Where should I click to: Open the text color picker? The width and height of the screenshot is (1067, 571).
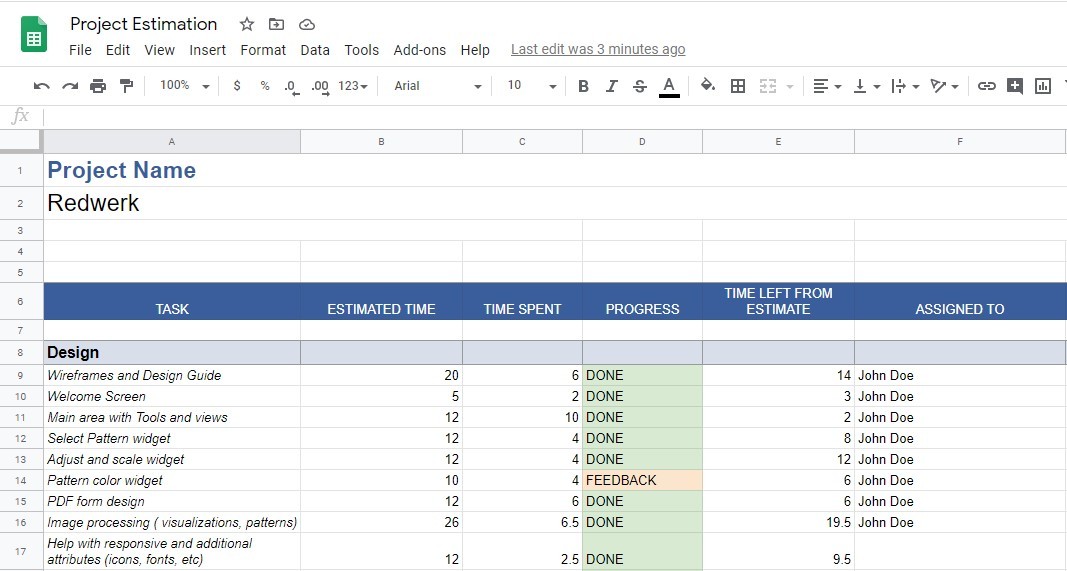click(669, 86)
